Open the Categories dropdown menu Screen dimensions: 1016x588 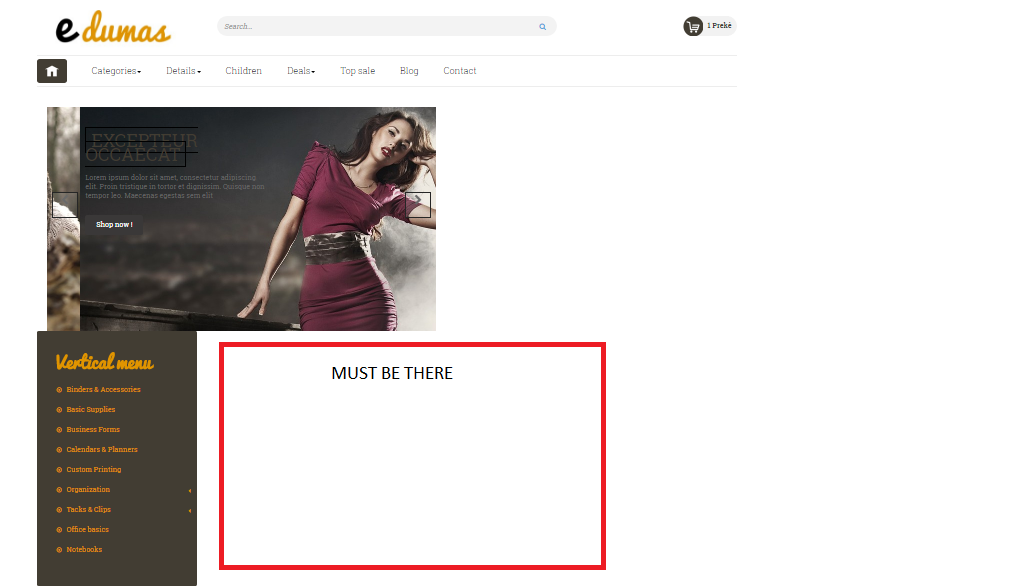[116, 71]
